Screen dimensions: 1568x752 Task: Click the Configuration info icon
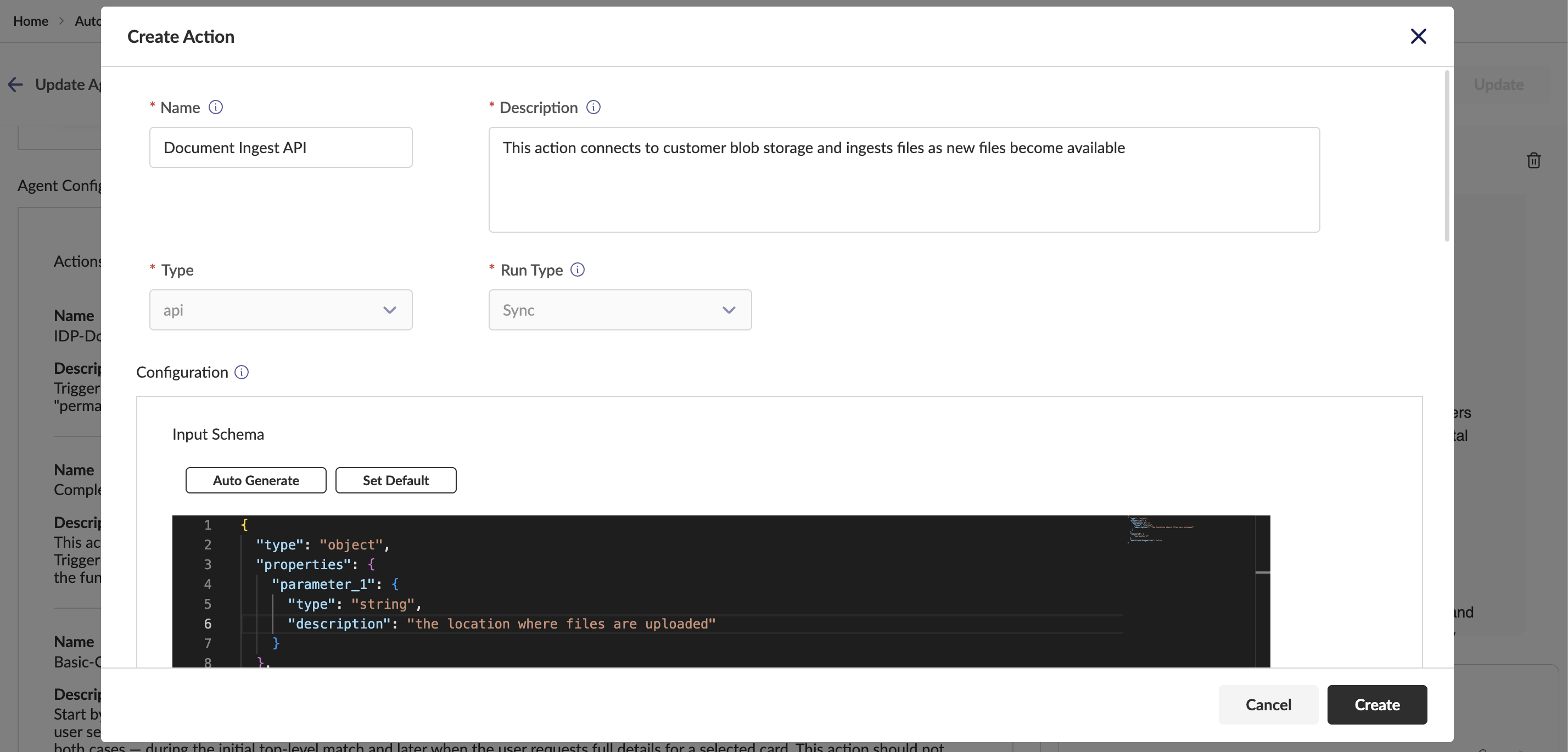click(x=241, y=372)
